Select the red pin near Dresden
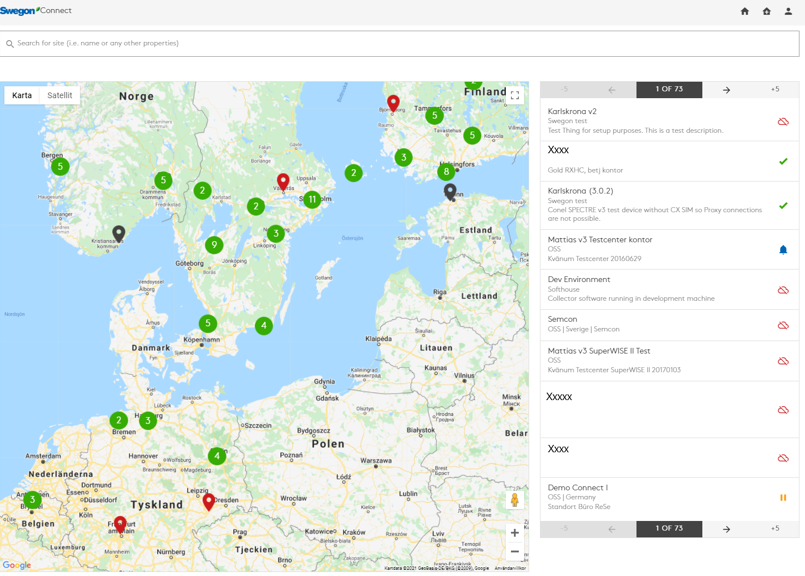805x576 pixels. point(208,502)
